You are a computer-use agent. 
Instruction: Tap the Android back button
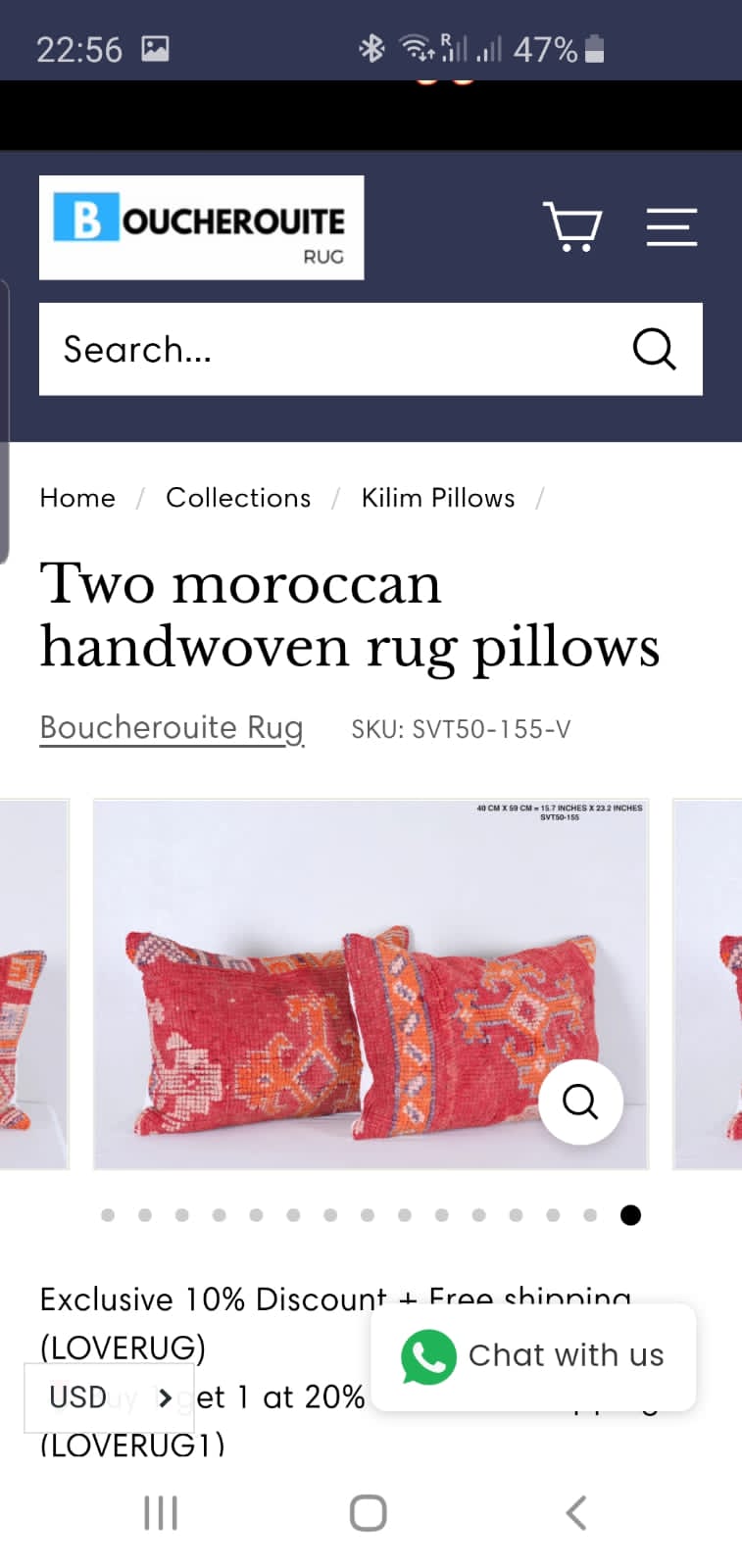point(576,1513)
